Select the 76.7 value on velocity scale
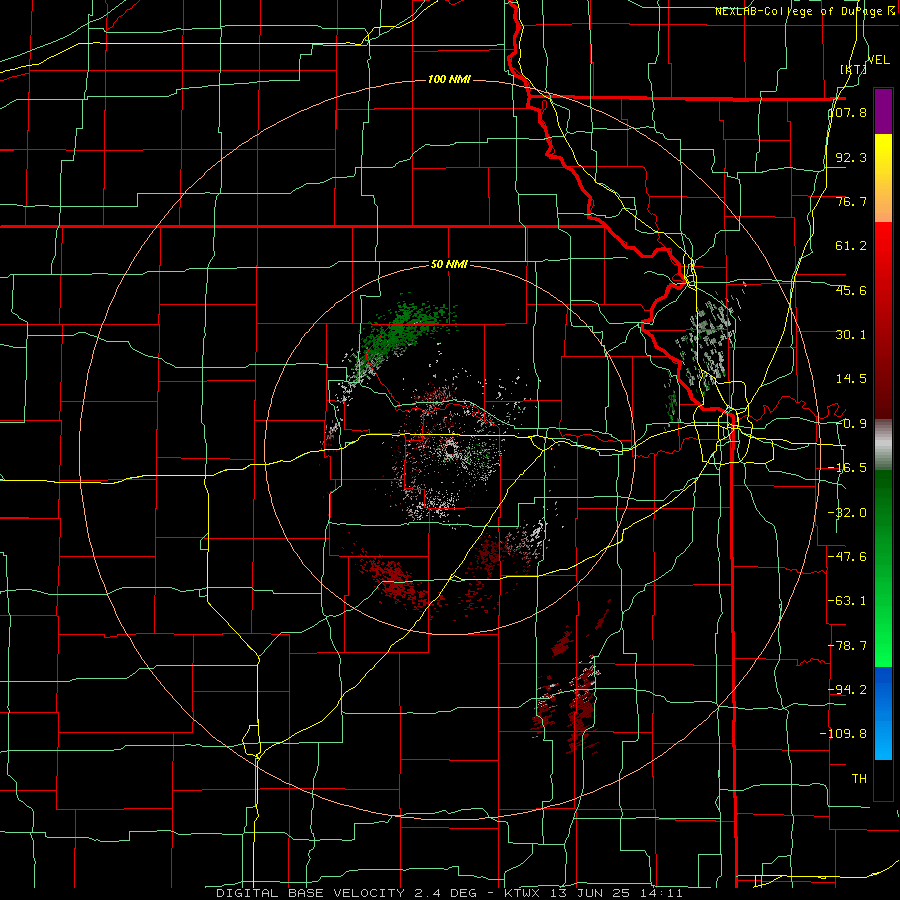 pos(851,201)
